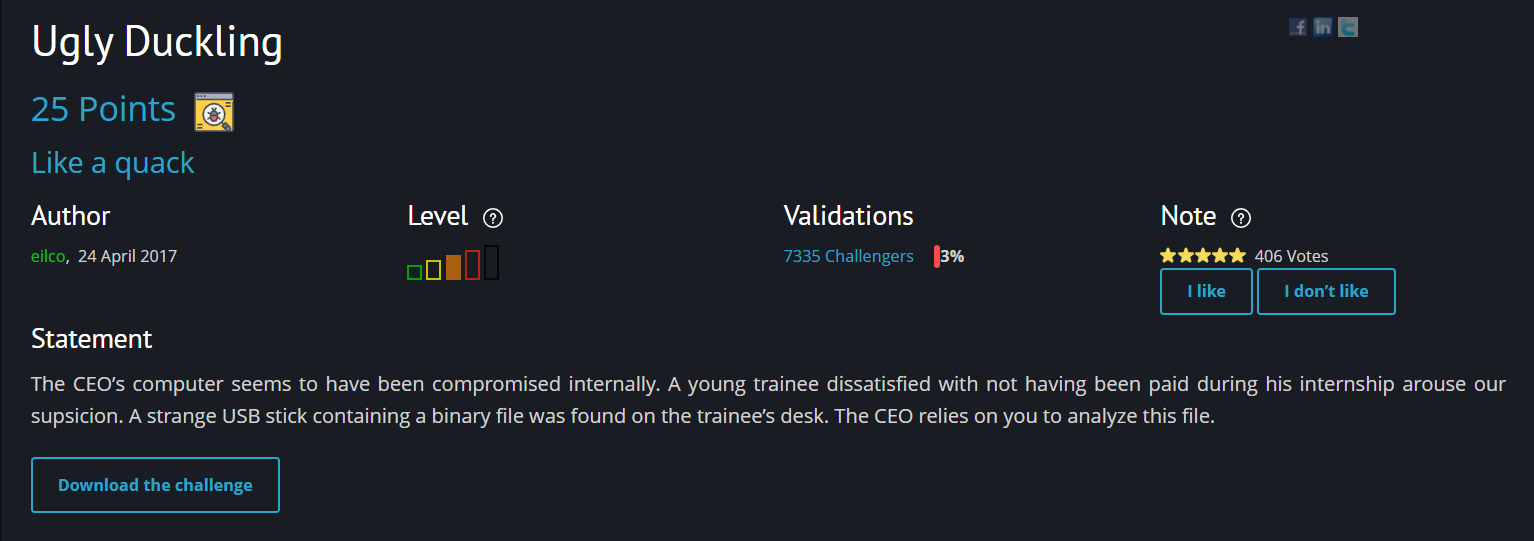The height and width of the screenshot is (541, 1534).
Task: Share the challenge on Facebook
Action: [1297, 27]
